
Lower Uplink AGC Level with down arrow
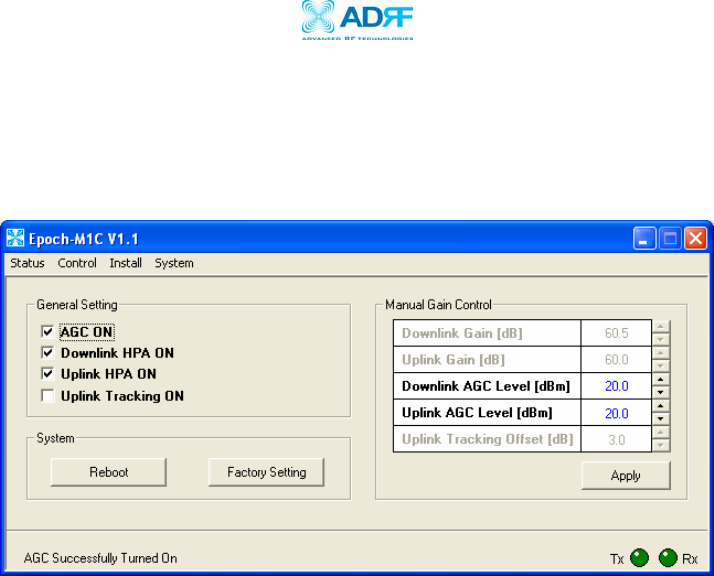click(661, 418)
